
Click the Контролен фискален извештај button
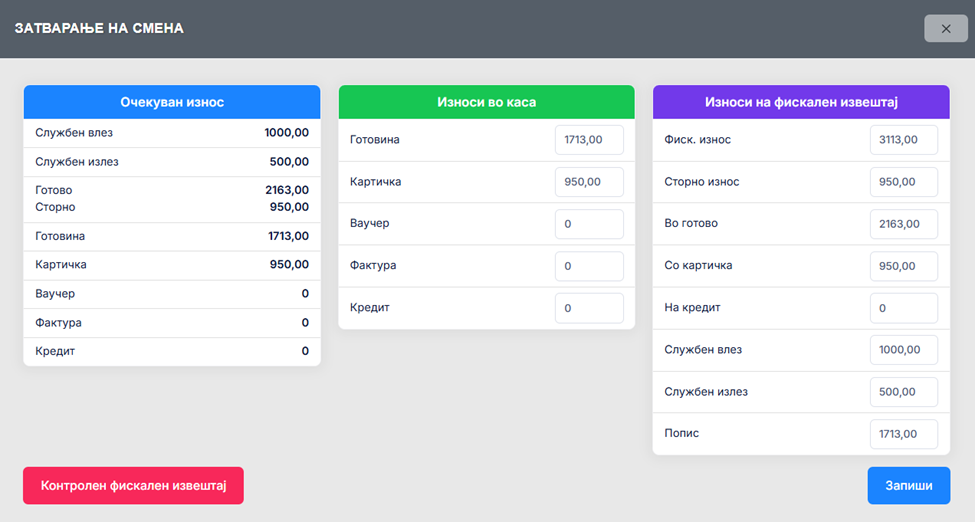pos(133,485)
